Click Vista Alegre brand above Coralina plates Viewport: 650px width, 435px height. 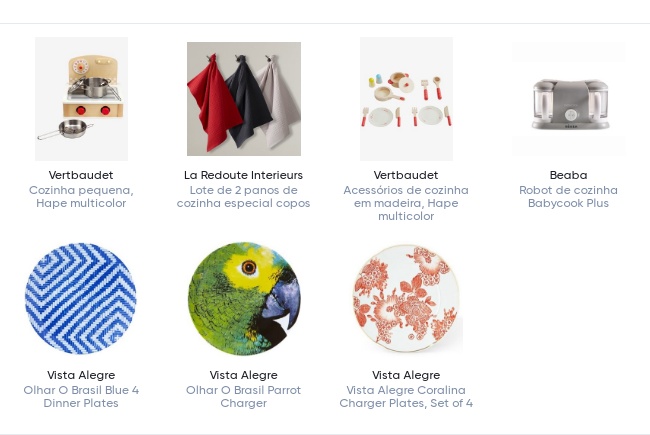click(406, 375)
